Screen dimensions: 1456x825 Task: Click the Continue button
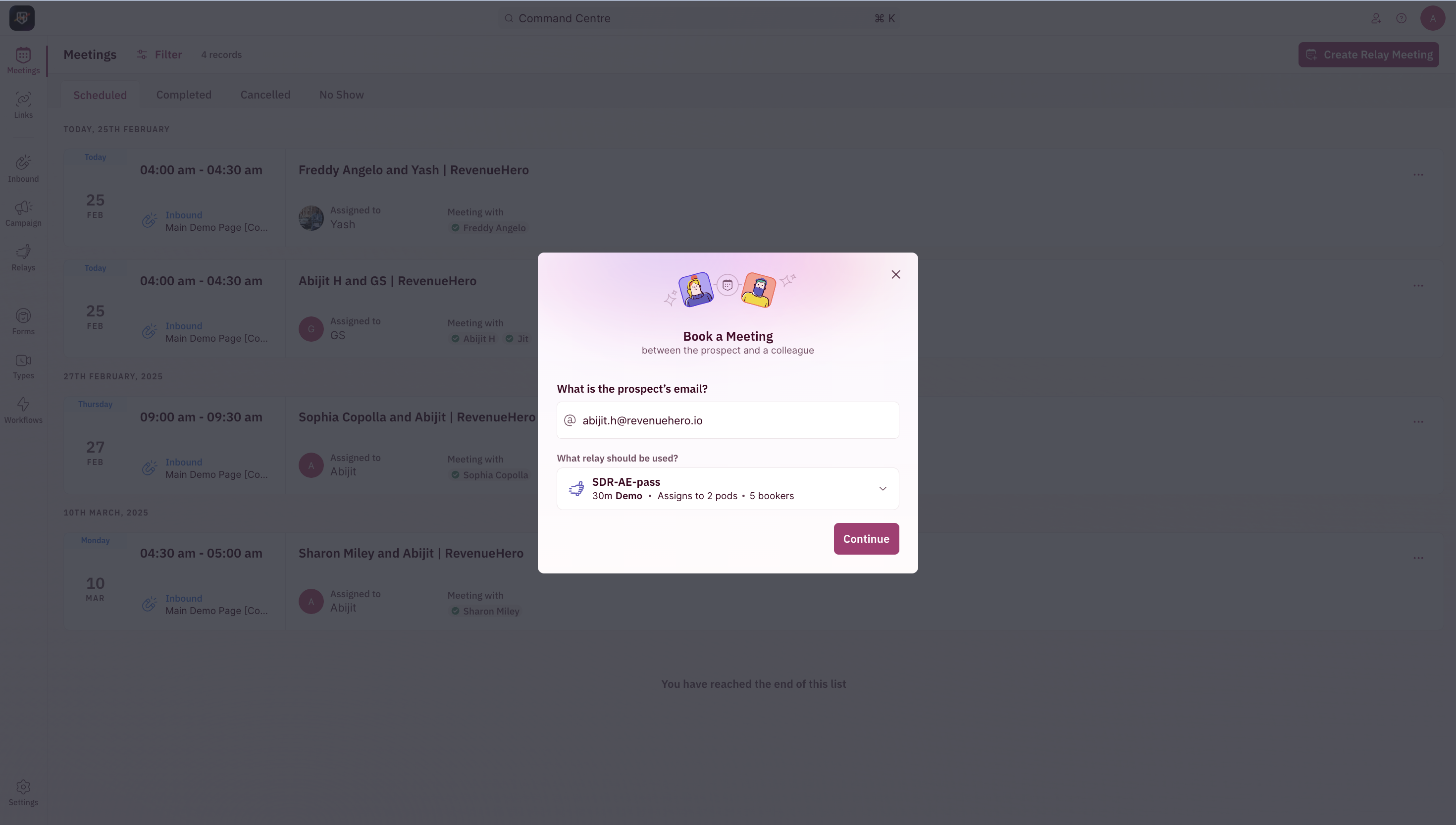click(x=866, y=538)
